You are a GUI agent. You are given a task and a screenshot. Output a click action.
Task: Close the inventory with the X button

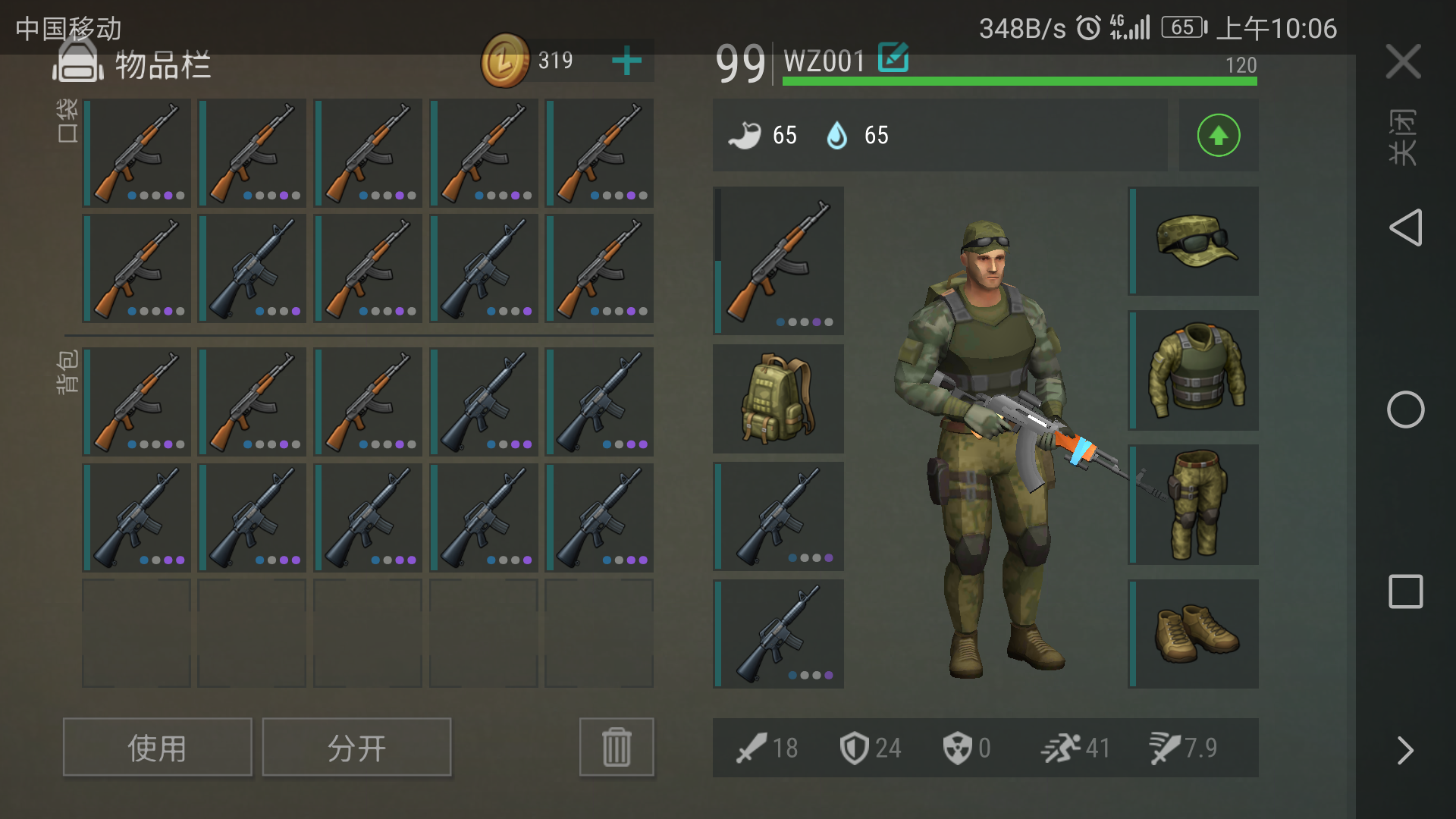(1404, 61)
